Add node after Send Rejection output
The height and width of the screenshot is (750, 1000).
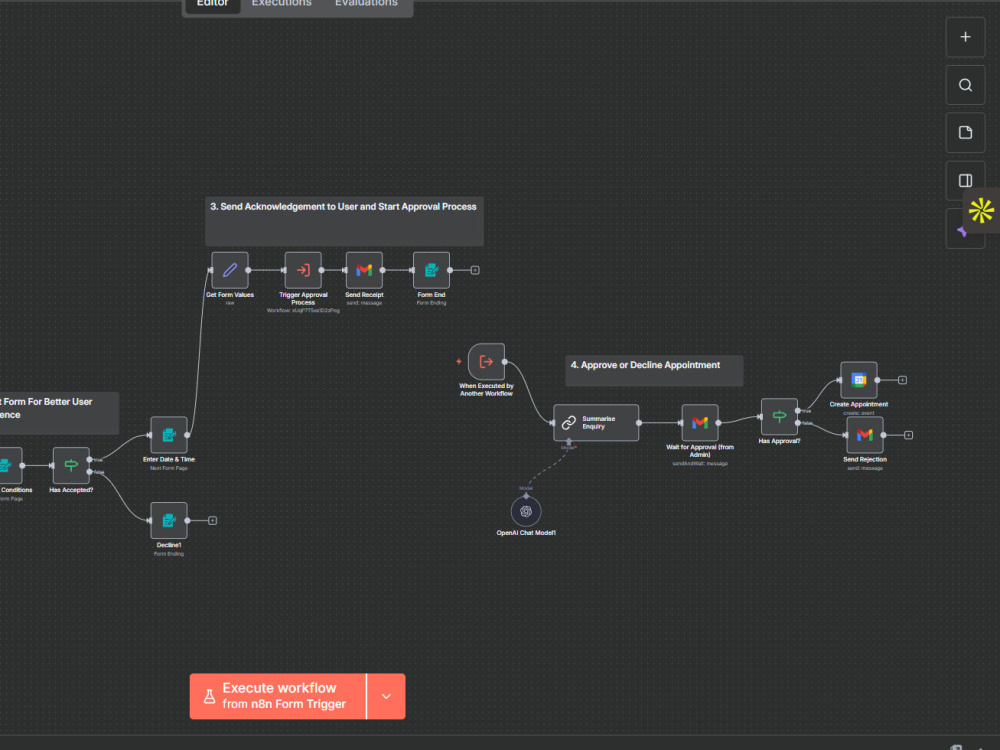tap(908, 435)
